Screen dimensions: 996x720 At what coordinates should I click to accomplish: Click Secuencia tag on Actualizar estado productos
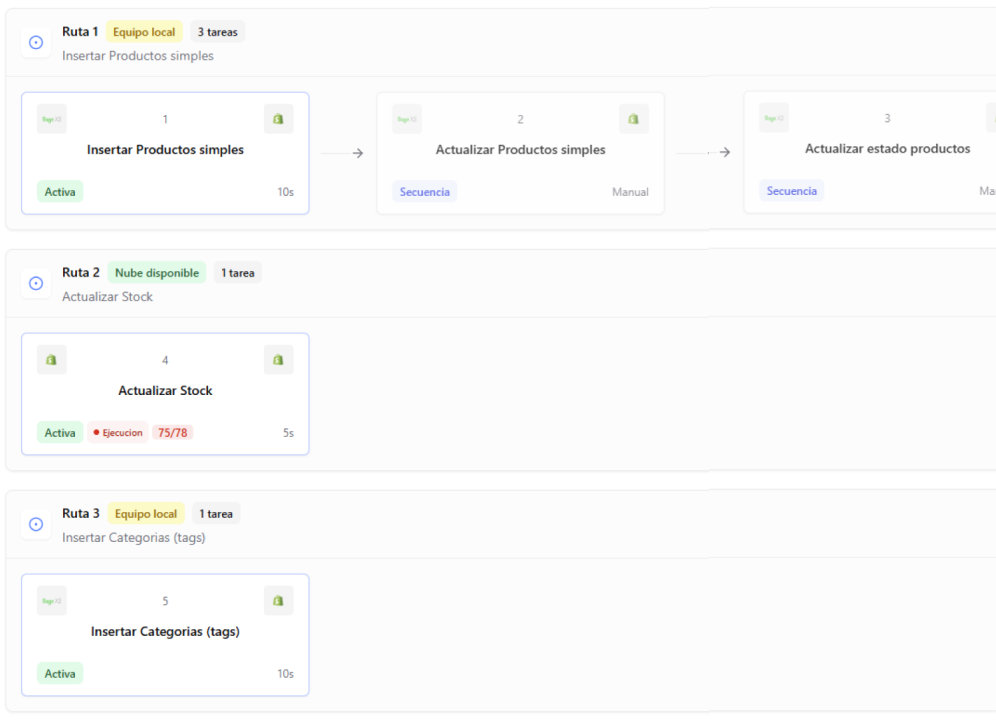click(x=791, y=191)
